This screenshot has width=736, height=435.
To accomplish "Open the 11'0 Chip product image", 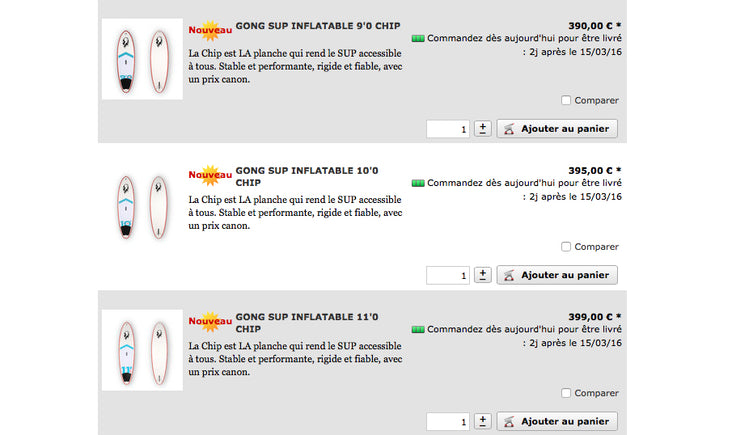I will 141,351.
